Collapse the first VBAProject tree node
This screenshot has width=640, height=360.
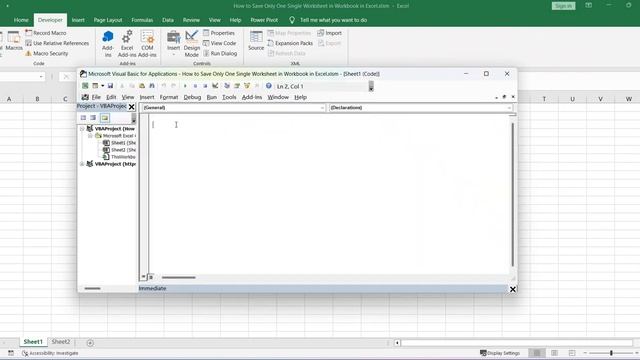tap(82, 129)
